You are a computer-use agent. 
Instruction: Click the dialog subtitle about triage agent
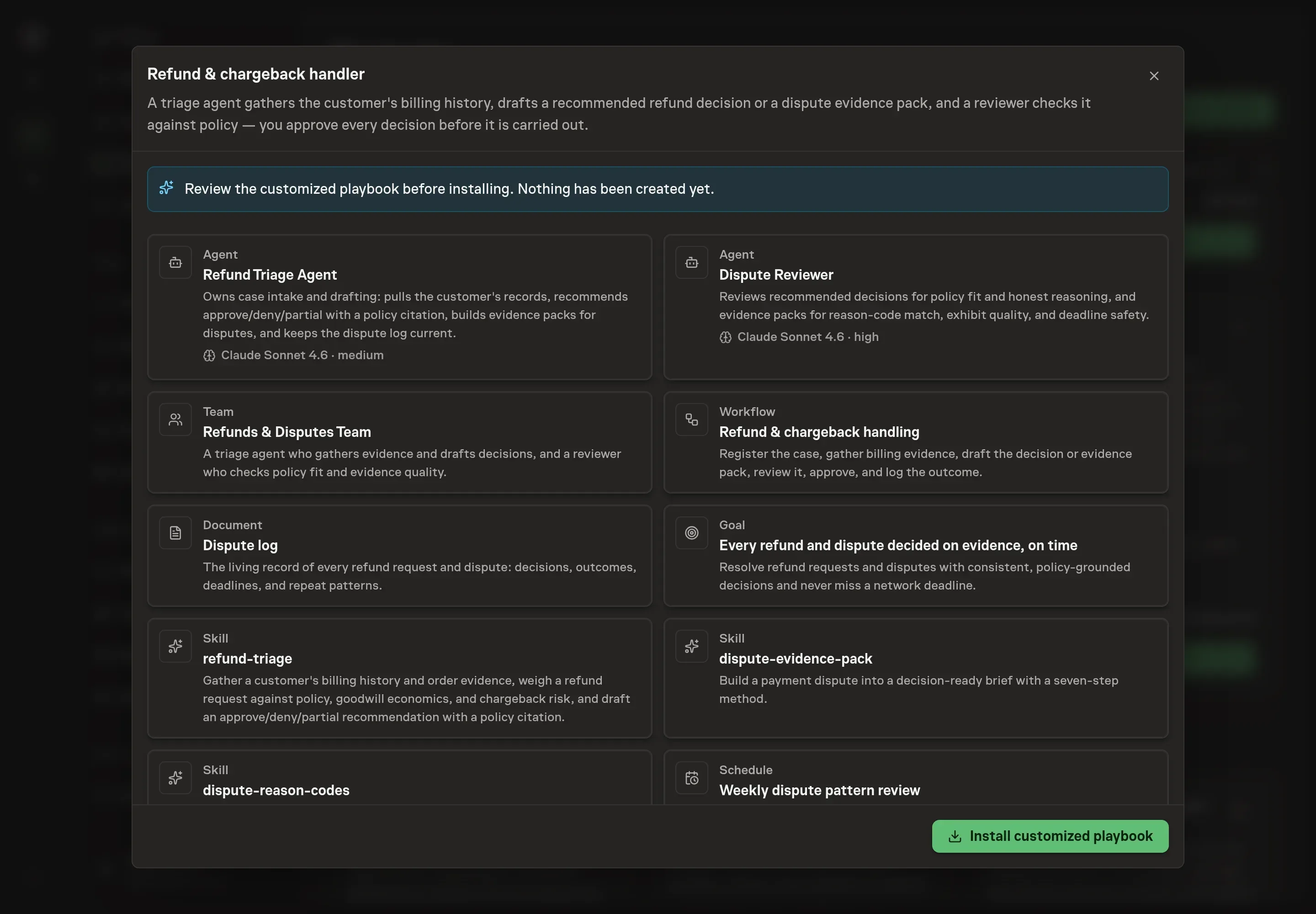click(x=619, y=114)
